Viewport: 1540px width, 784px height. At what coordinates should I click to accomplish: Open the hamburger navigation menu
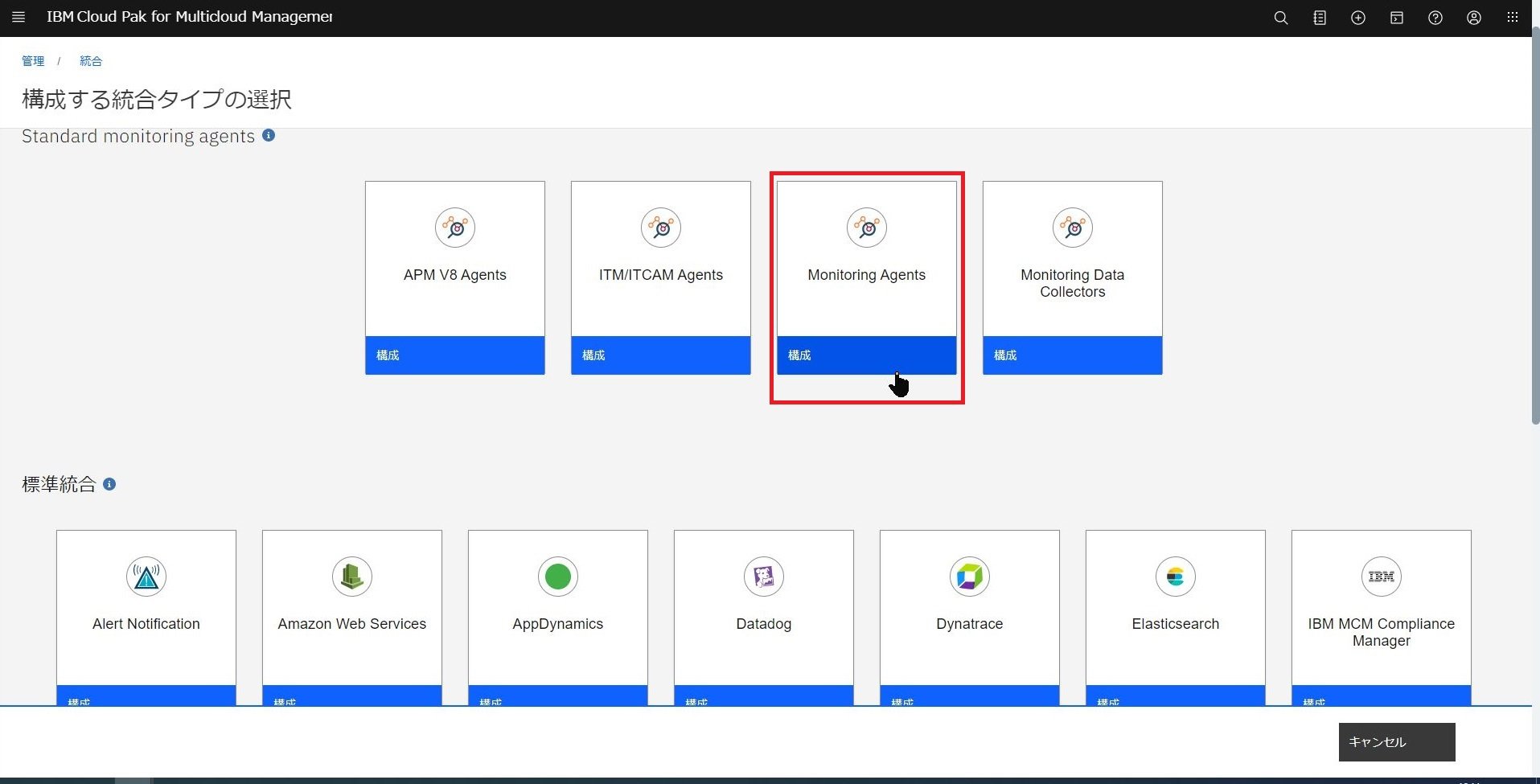tap(18, 17)
